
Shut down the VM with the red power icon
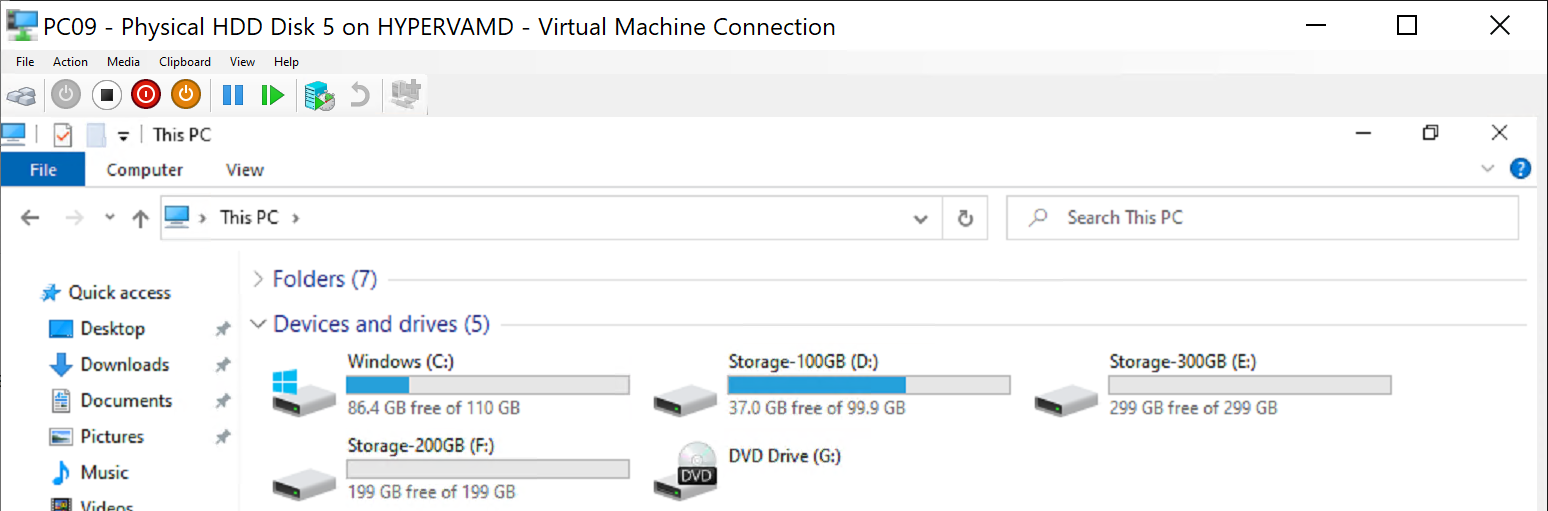point(146,96)
